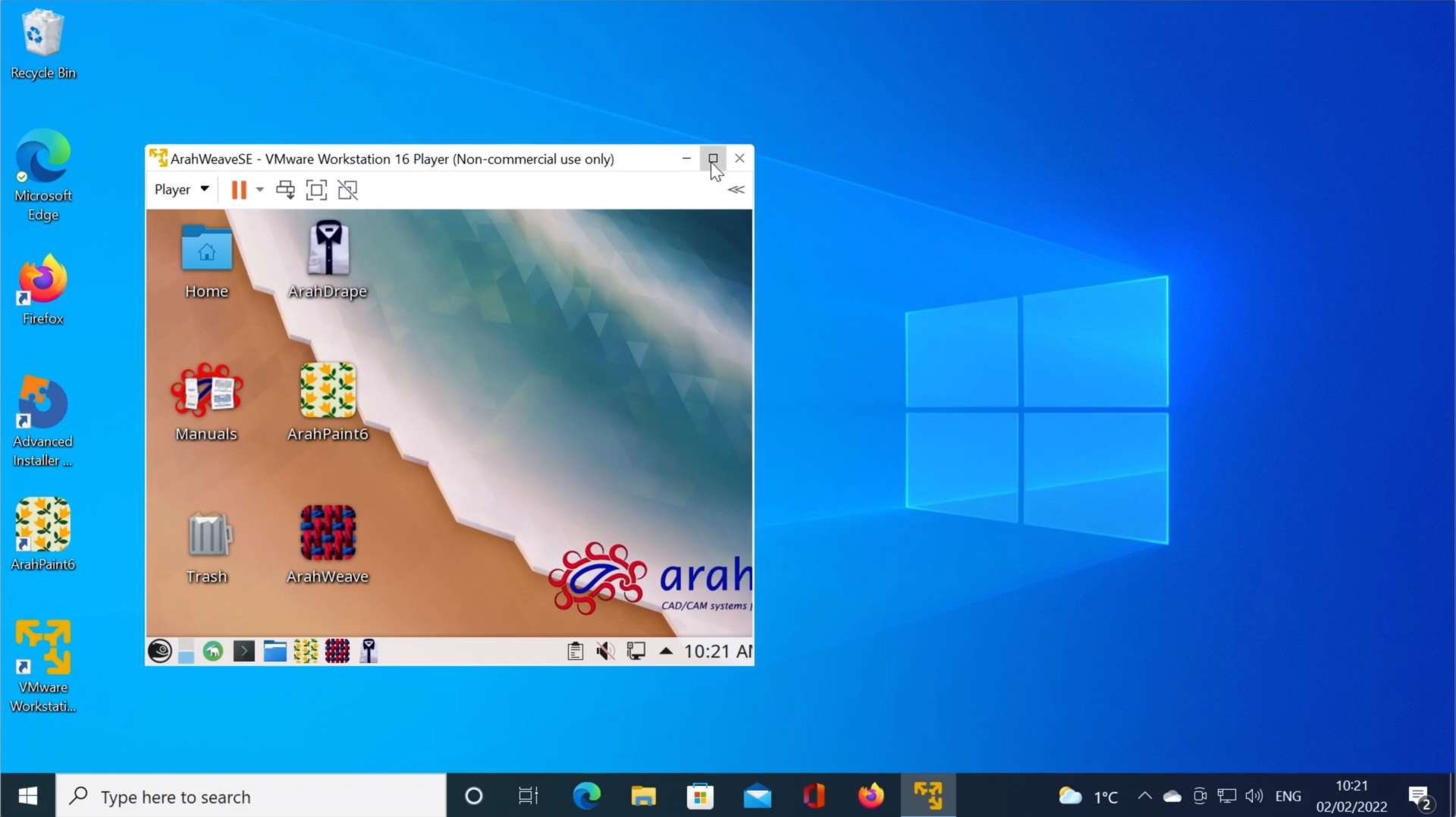Click the guest clock showing 10:21

point(717,651)
